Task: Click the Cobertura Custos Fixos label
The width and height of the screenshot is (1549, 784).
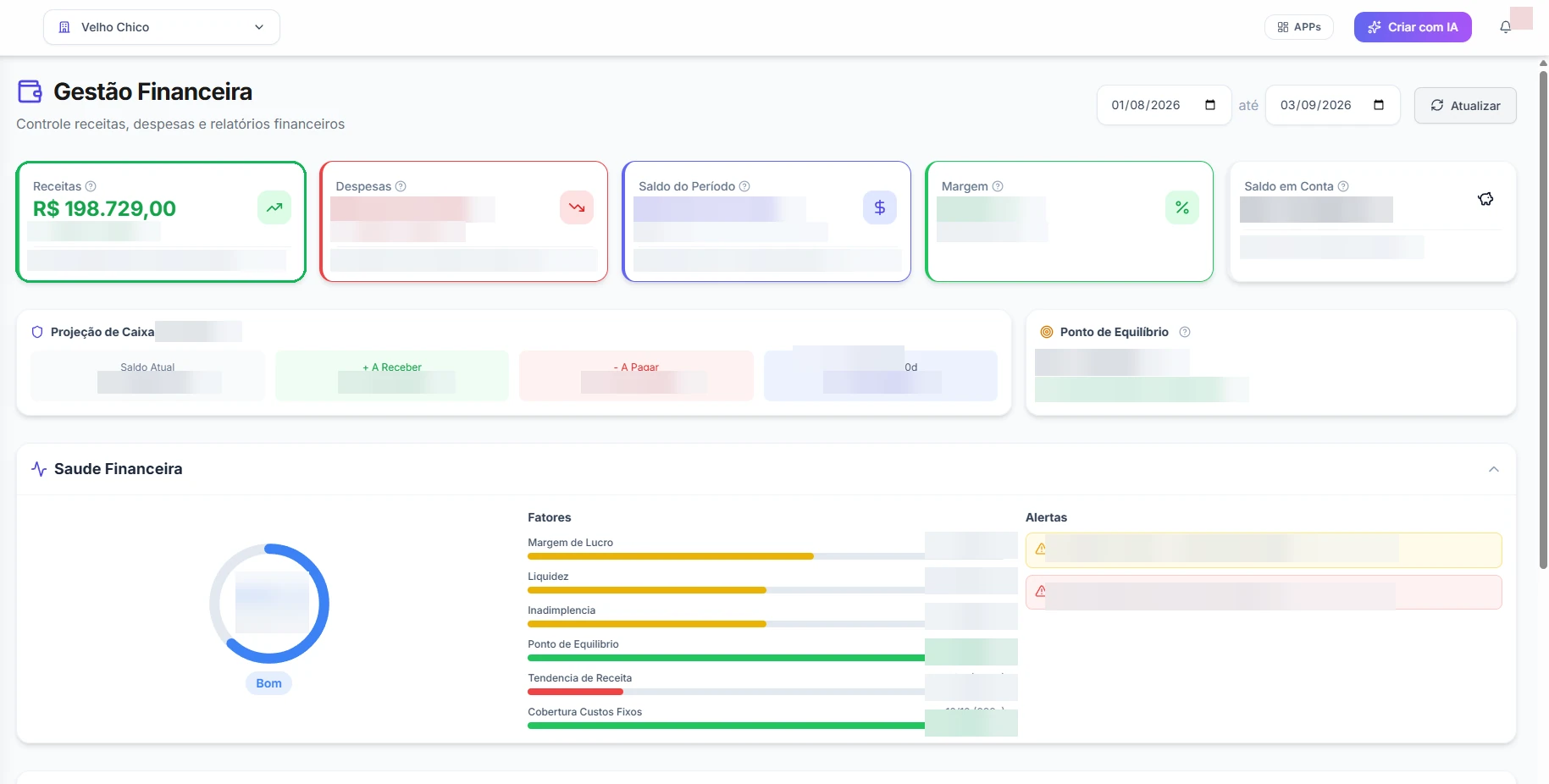Action: 584,712
